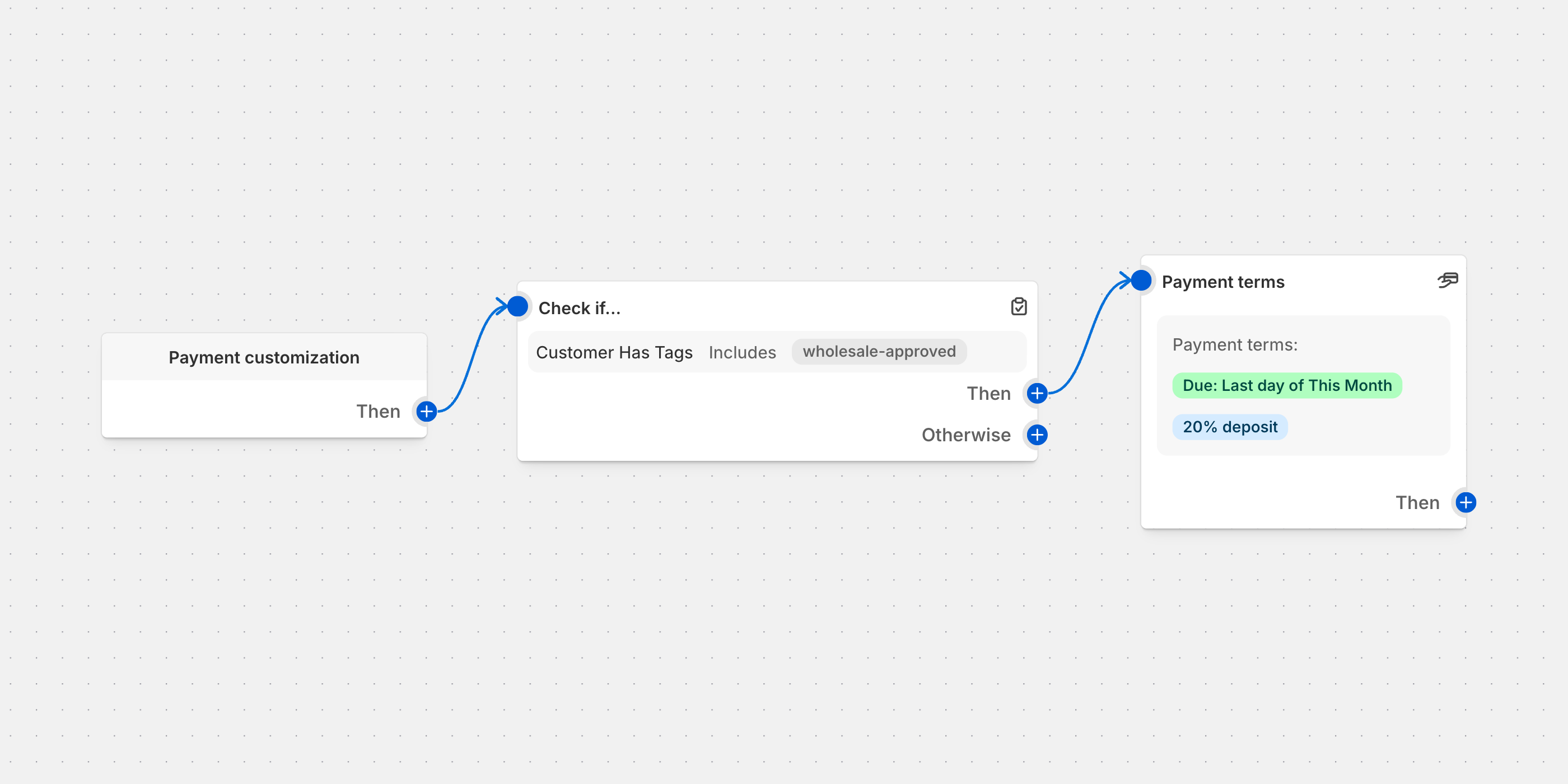Select the Check if... node title
1568x784 pixels.
pyautogui.click(x=580, y=308)
